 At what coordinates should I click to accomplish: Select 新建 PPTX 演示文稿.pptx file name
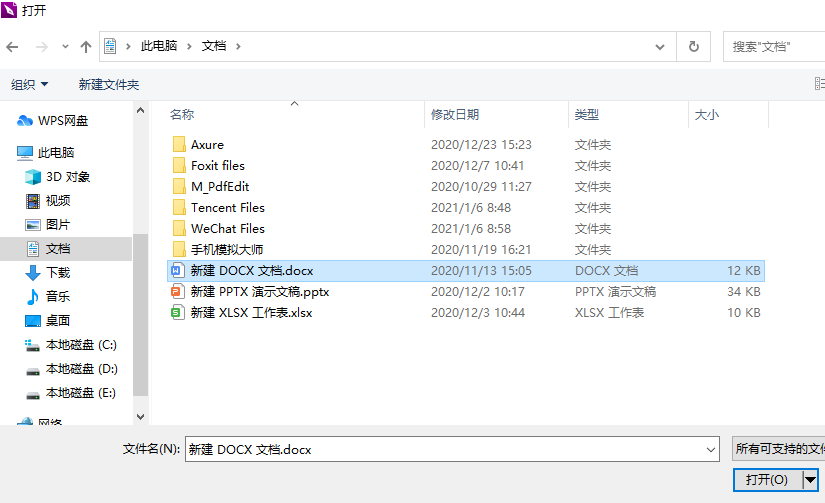(260, 291)
